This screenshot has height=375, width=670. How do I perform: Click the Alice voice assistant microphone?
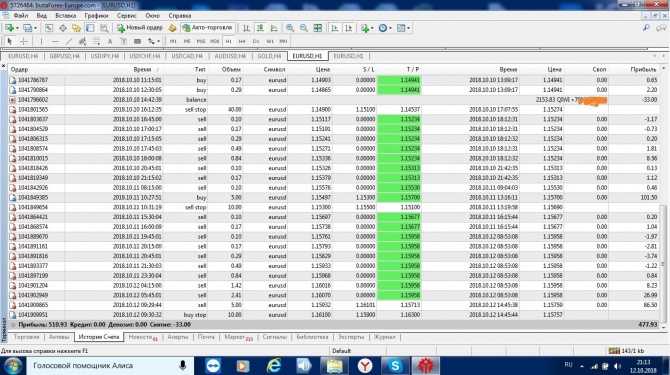(x=183, y=366)
